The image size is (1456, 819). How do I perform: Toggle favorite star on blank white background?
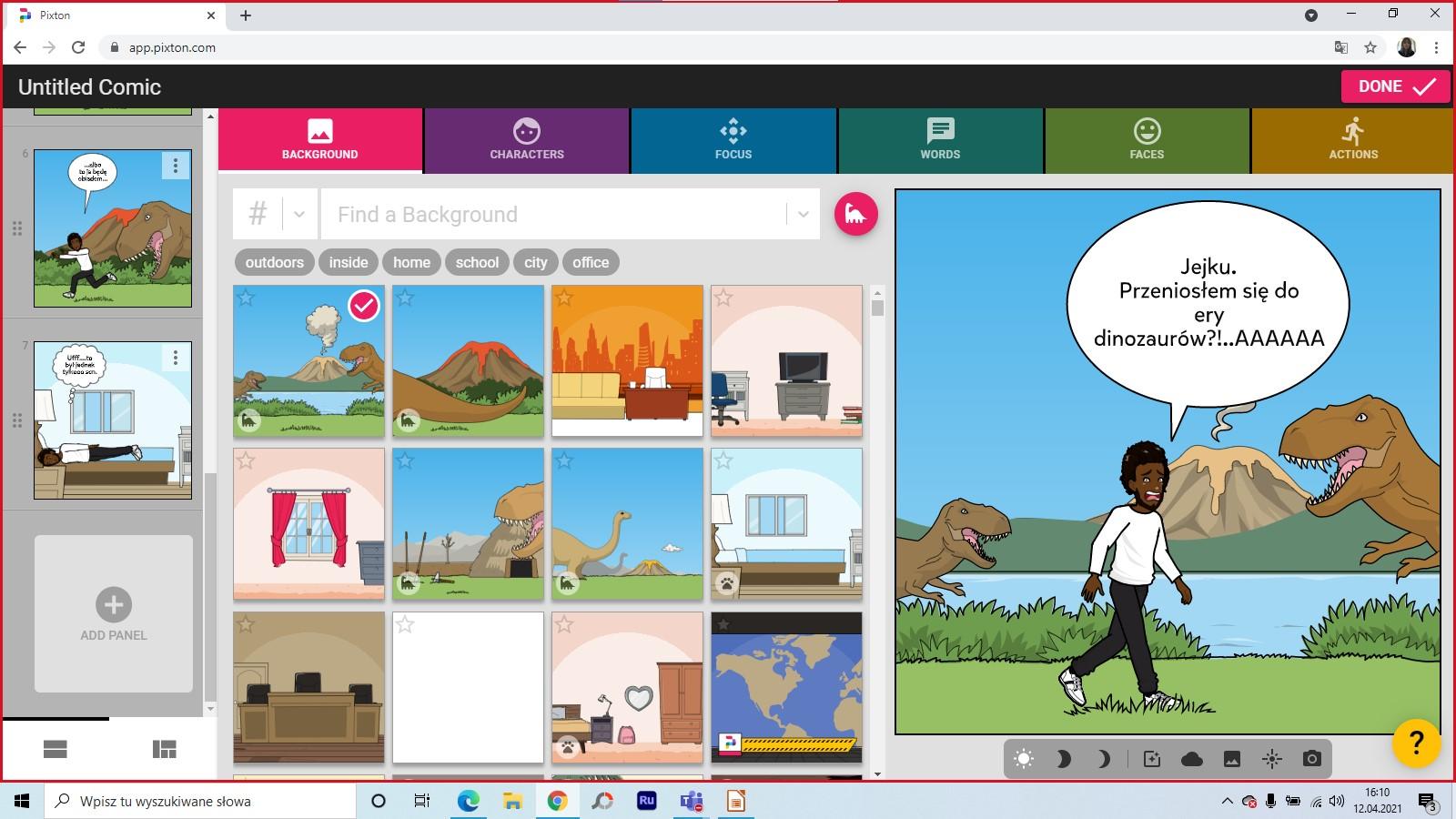(x=405, y=625)
